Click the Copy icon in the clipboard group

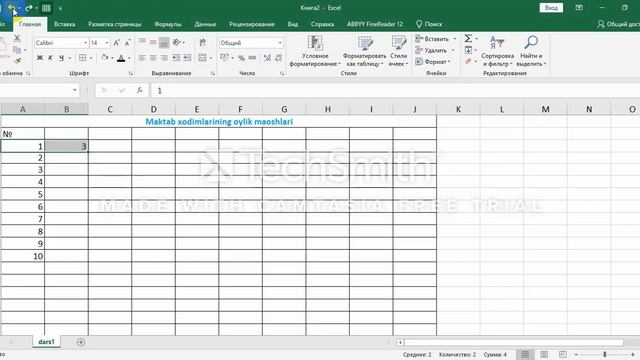pyautogui.click(x=17, y=50)
